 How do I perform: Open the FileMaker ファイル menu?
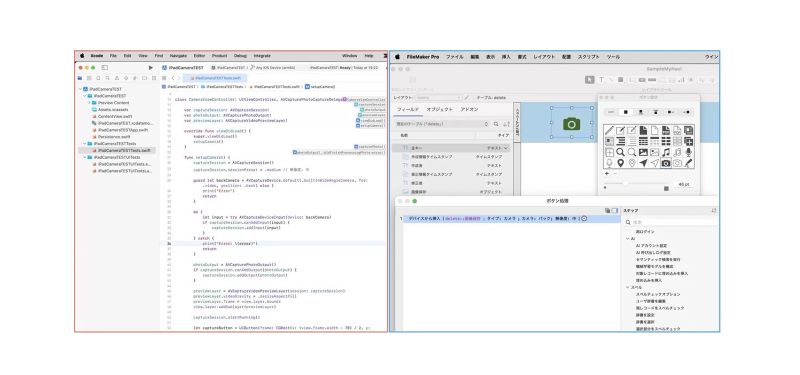(x=455, y=57)
